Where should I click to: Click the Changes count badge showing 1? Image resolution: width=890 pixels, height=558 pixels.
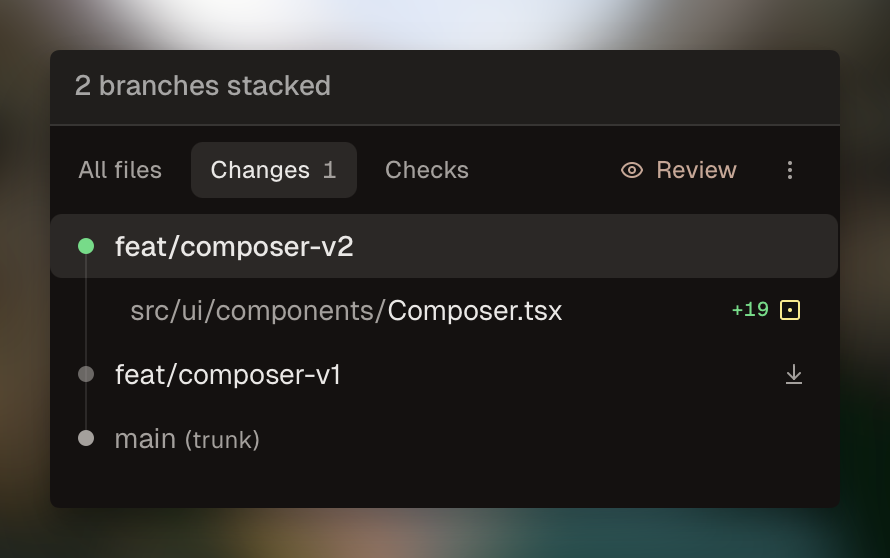point(329,170)
